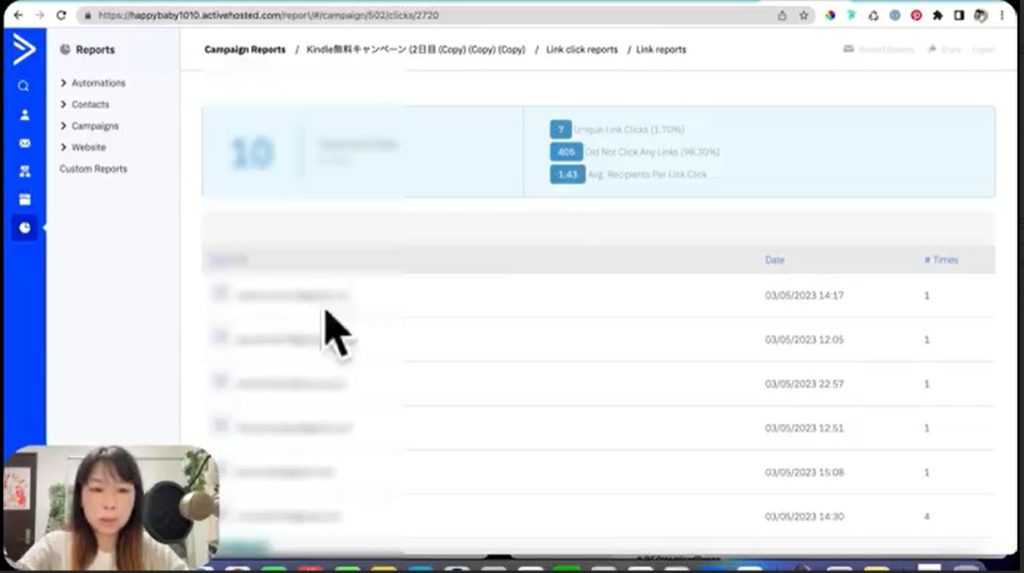The height and width of the screenshot is (573, 1024).
Task: Expand the Website reports section
Action: point(88,148)
